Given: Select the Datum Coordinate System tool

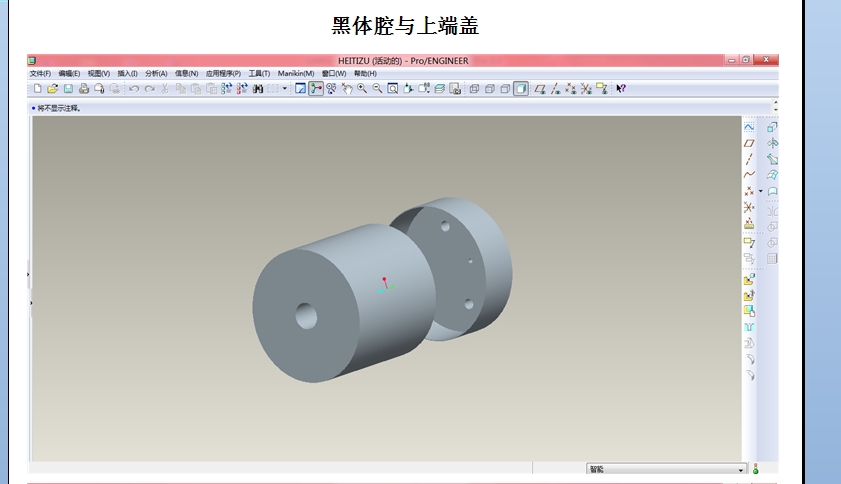Looking at the screenshot, I should (749, 207).
